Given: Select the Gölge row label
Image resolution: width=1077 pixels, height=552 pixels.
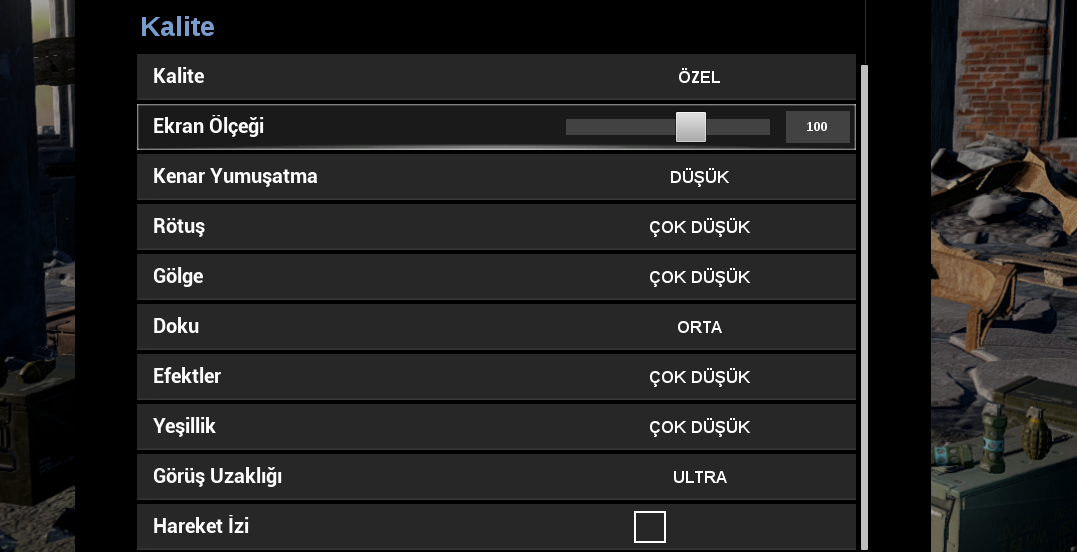Looking at the screenshot, I should [x=178, y=277].
